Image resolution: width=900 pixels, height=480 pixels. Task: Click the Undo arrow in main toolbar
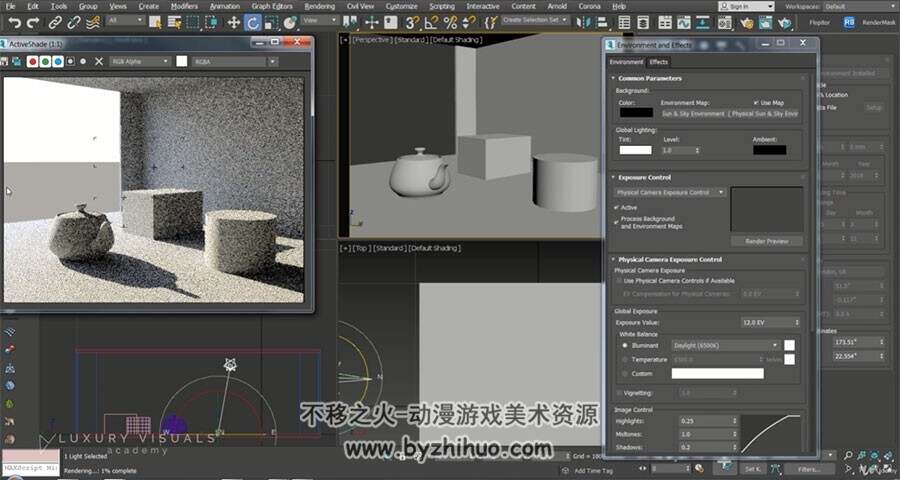click(x=14, y=23)
